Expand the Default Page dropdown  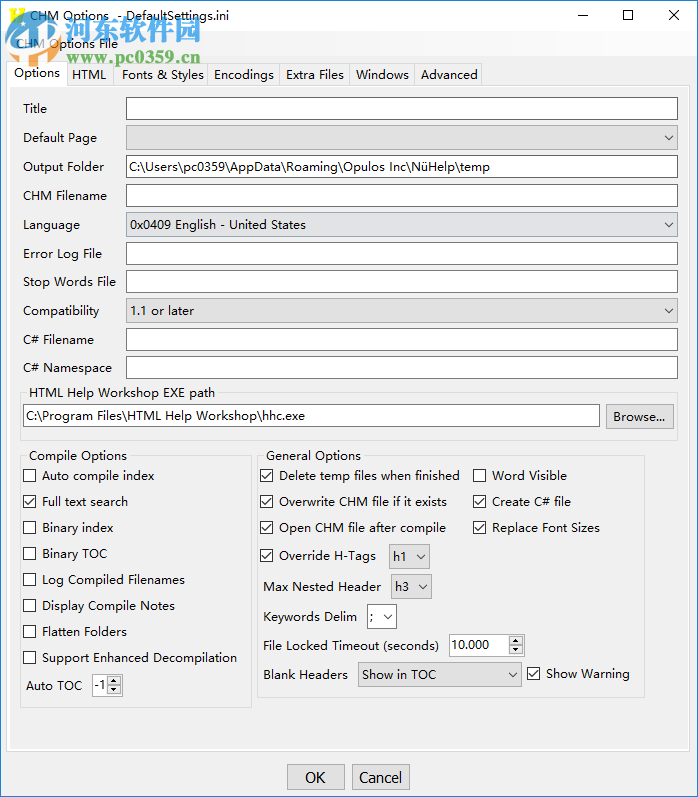click(x=402, y=138)
